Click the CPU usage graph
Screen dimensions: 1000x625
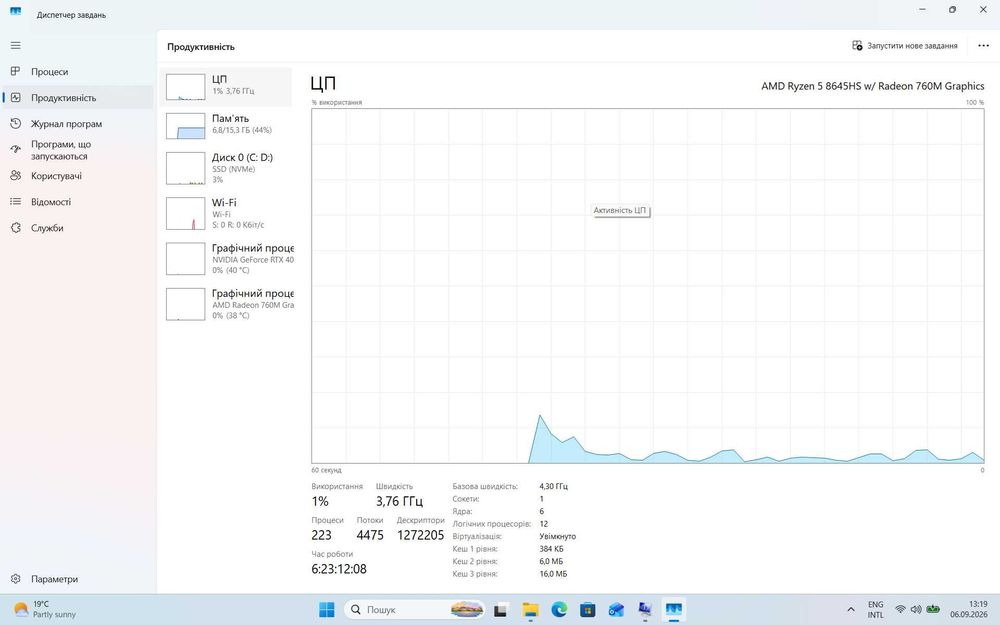[x=647, y=286]
